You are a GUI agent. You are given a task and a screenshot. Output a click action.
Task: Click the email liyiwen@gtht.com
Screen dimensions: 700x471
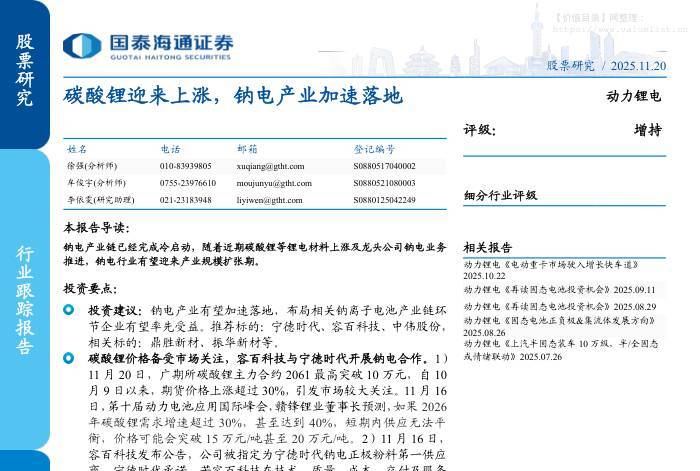point(269,200)
